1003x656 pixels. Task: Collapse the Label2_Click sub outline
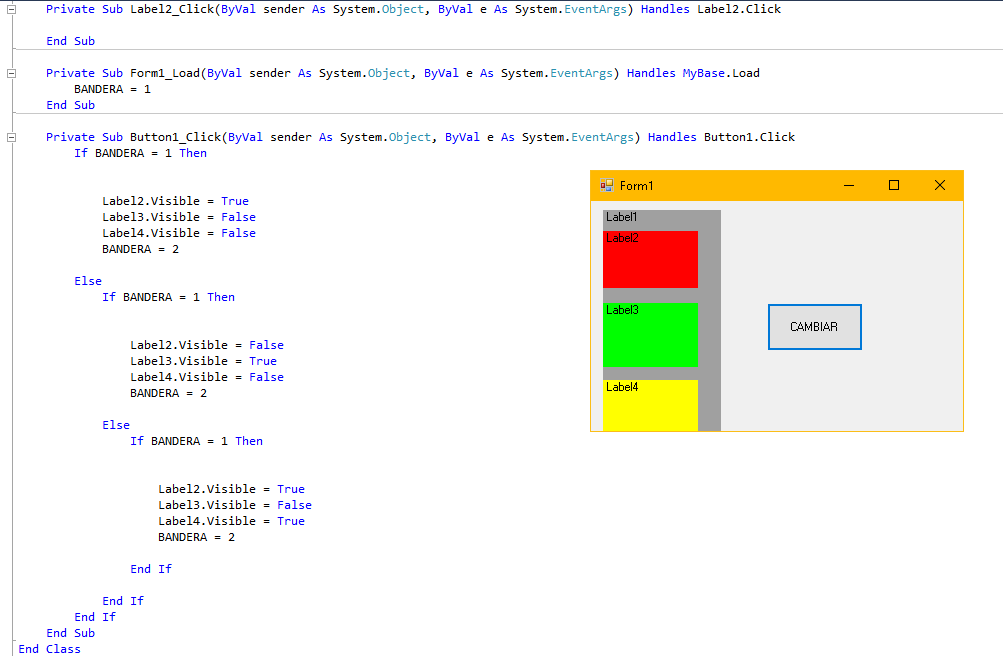tap(12, 10)
